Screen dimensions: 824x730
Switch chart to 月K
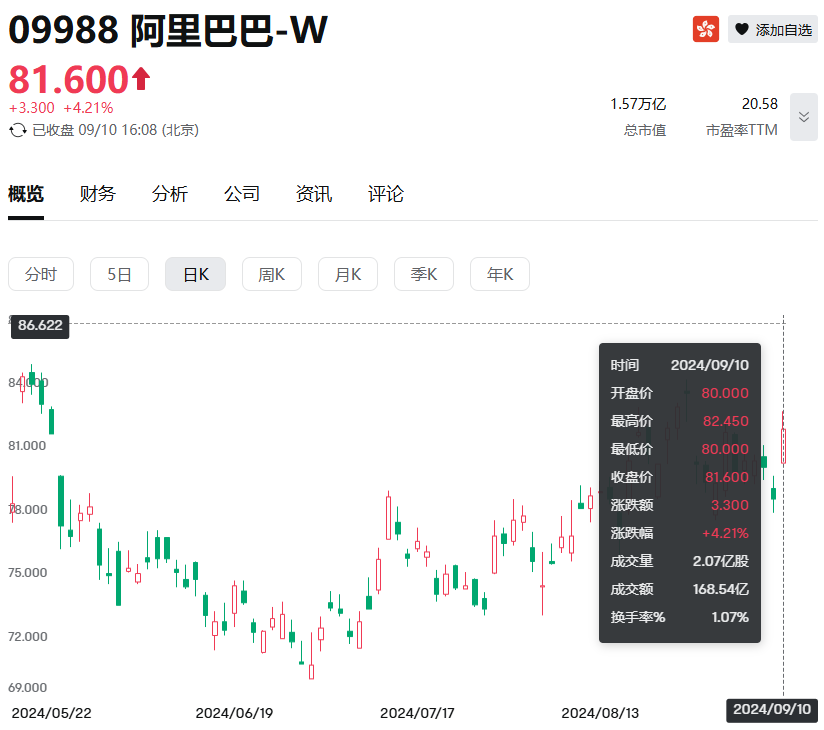[x=348, y=274]
